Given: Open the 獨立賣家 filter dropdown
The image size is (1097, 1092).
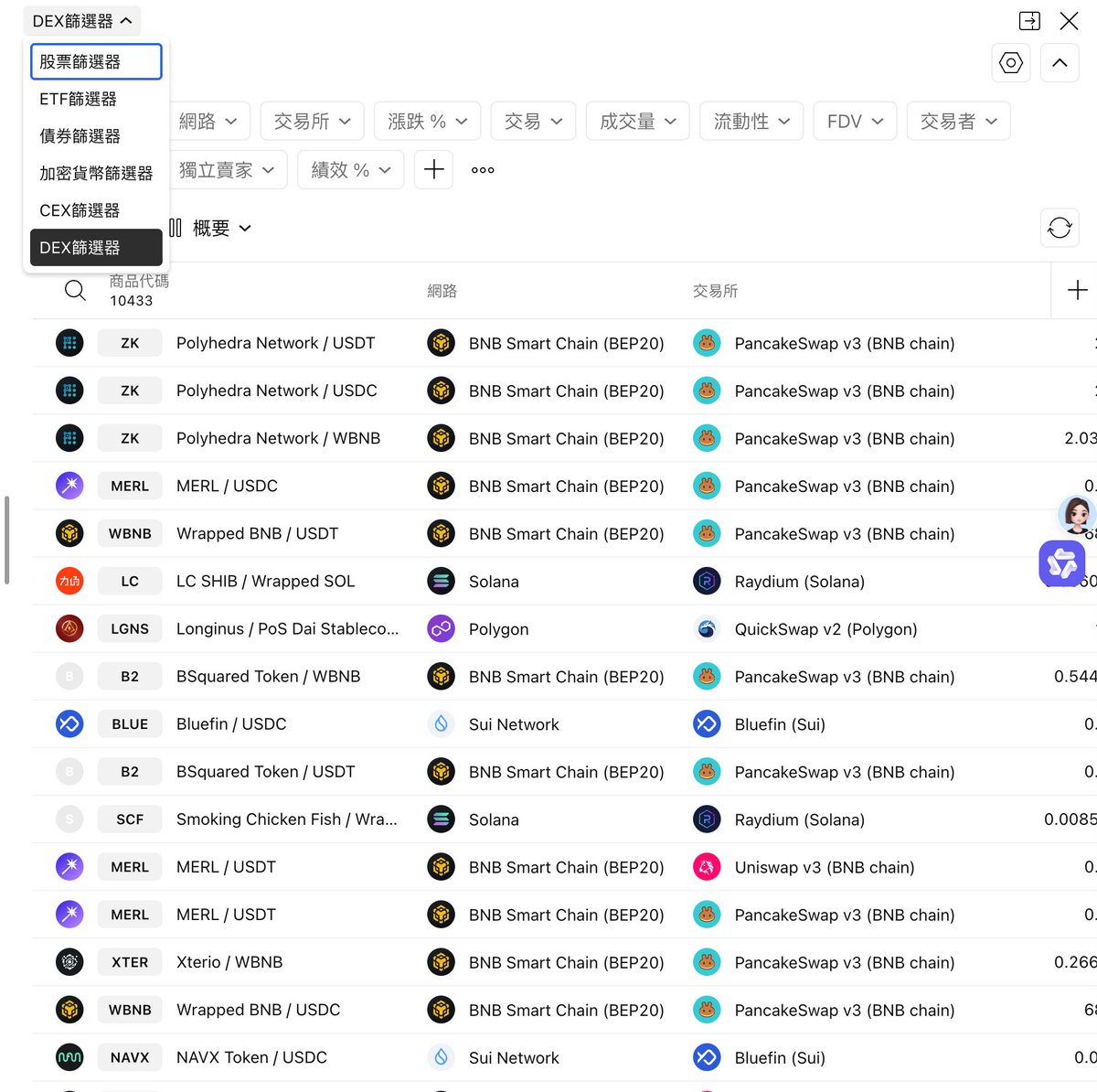Looking at the screenshot, I should (227, 170).
